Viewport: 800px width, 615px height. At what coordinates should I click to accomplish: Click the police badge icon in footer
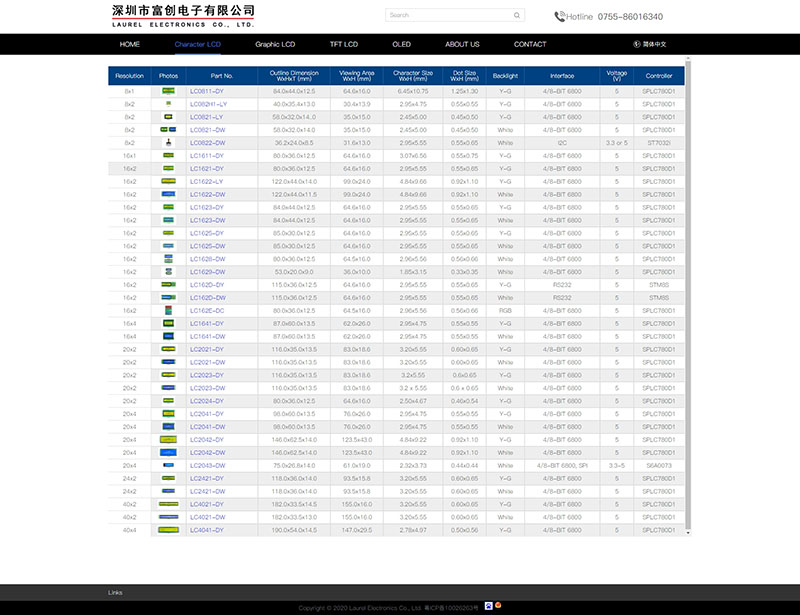[x=488, y=605]
